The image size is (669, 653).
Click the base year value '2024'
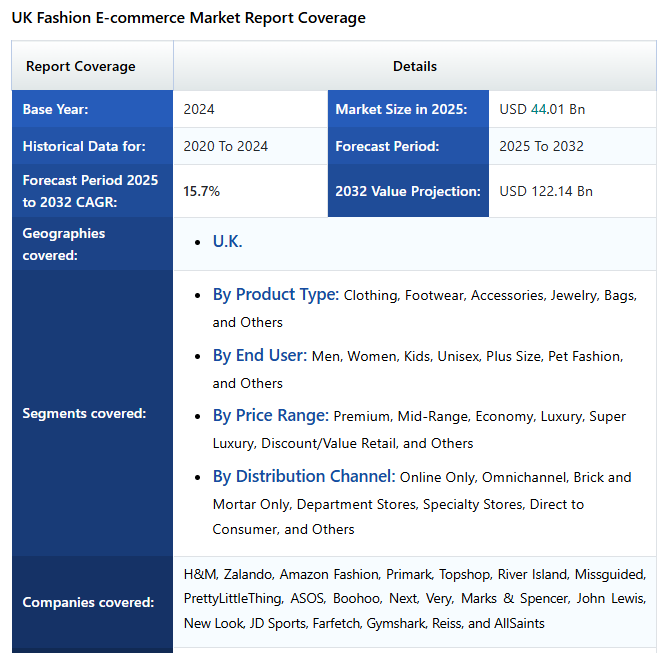point(199,109)
